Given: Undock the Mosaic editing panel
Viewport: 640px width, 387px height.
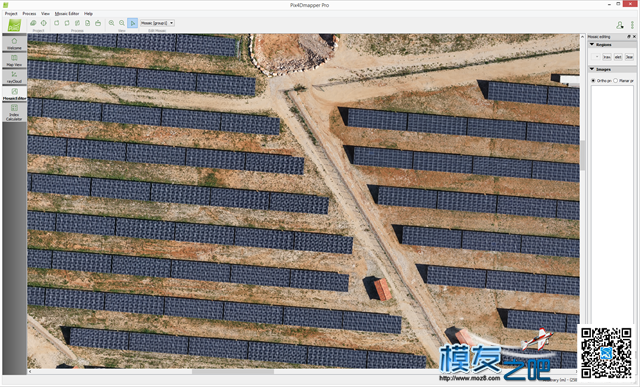Looking at the screenshot, I should tap(629, 37).
